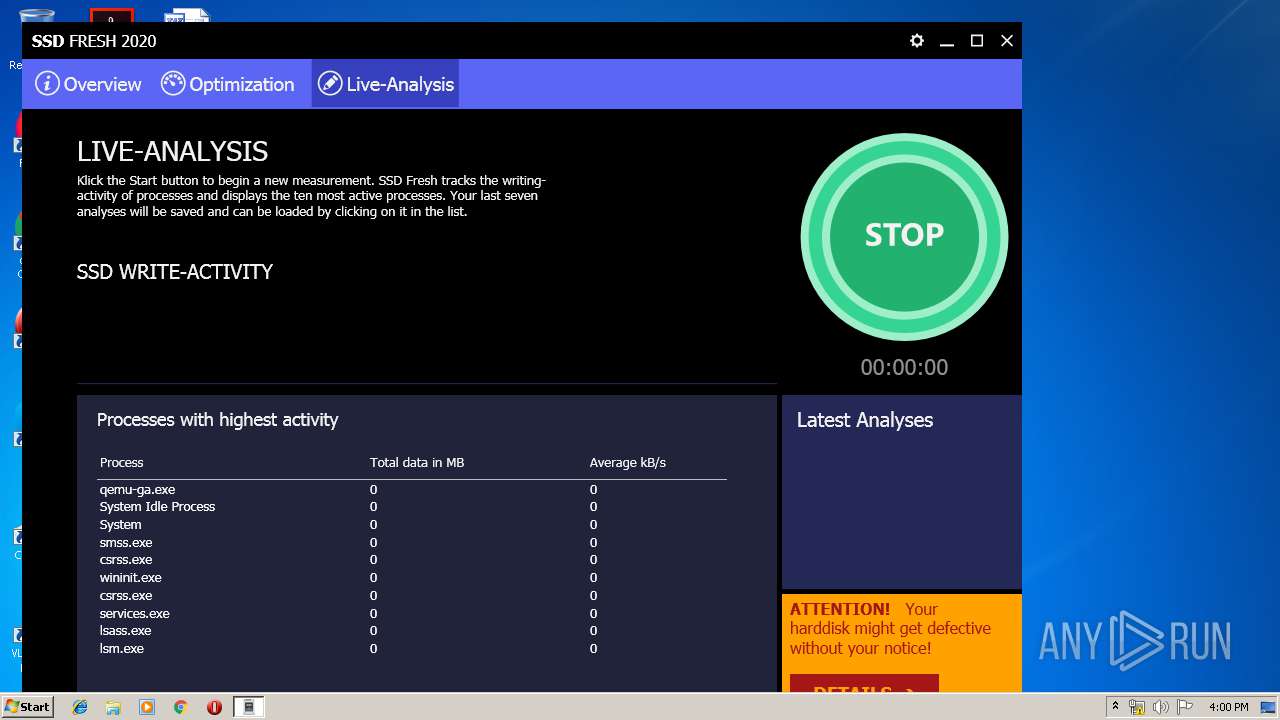This screenshot has width=1280, height=720.
Task: Click total data value for qemu-ga.exe
Action: [x=374, y=490]
